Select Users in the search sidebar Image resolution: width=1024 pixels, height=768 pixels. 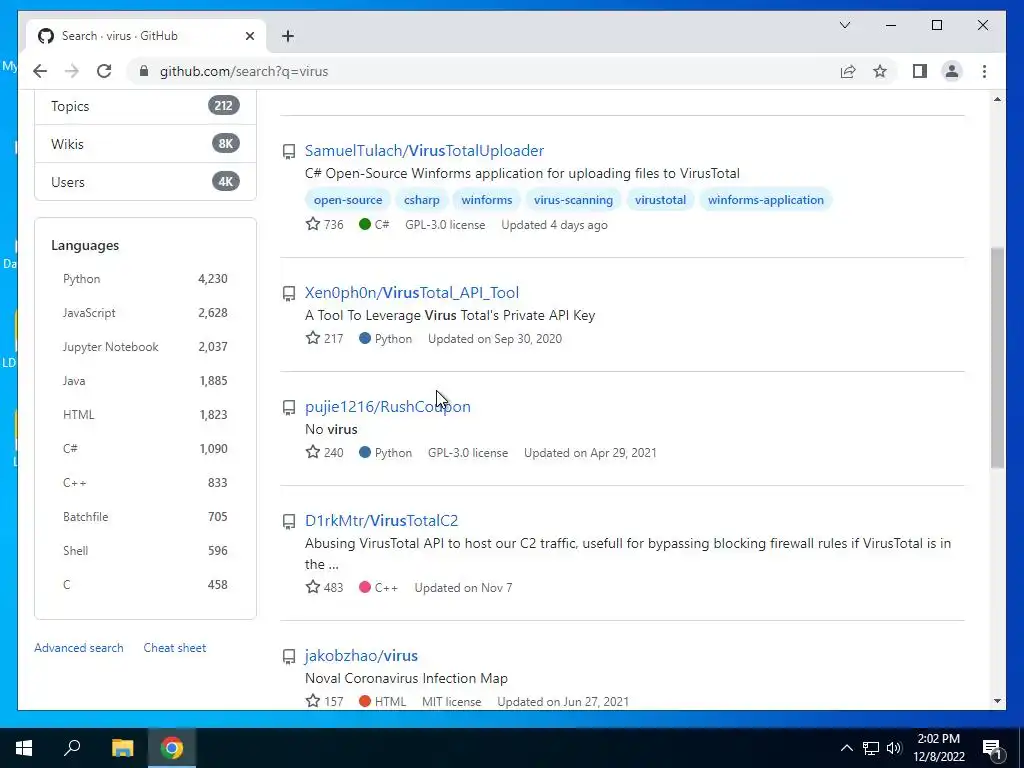(x=145, y=182)
